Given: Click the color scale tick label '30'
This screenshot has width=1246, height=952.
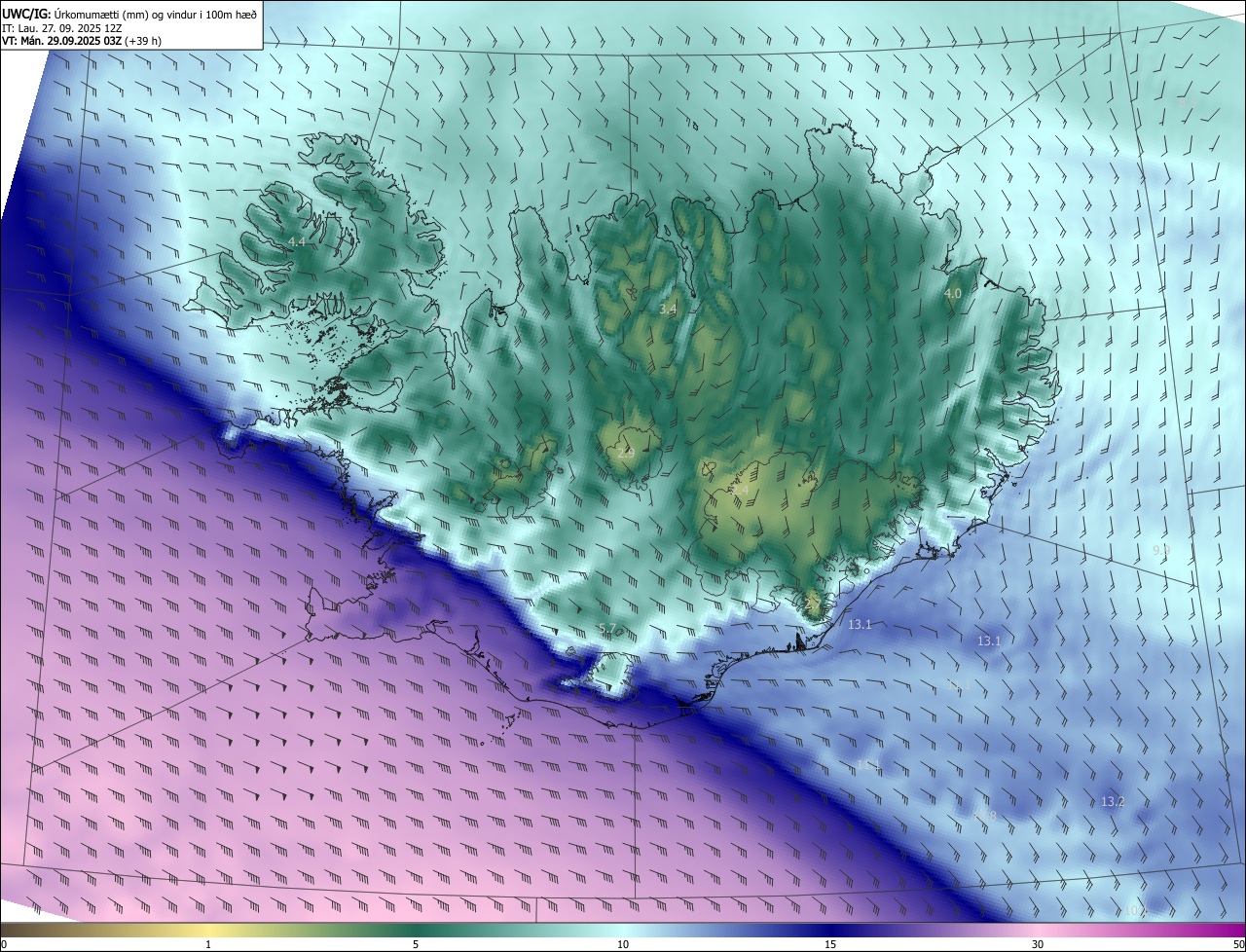Looking at the screenshot, I should pyautogui.click(x=1038, y=944).
